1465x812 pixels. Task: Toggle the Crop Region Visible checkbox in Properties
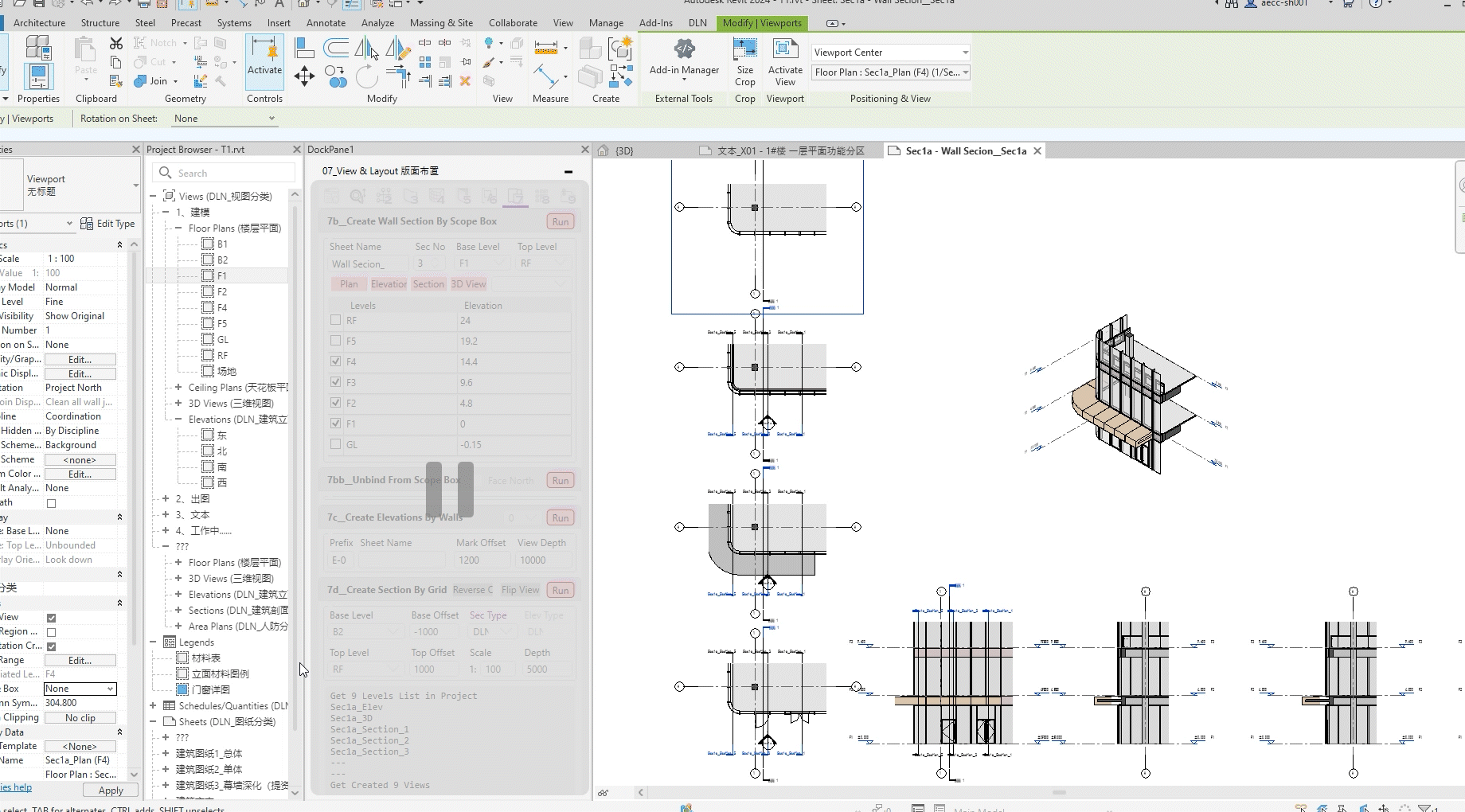tap(51, 632)
